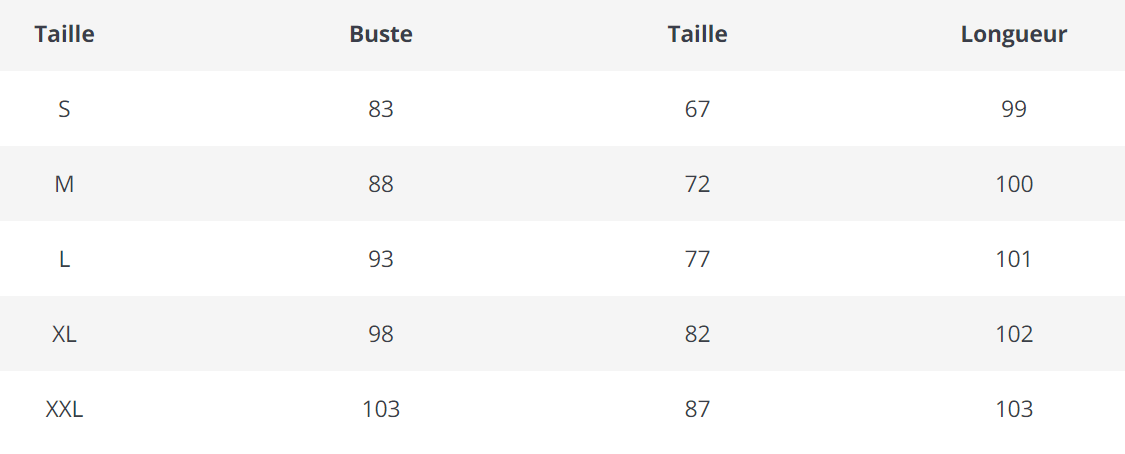Click the L size row label
This screenshot has width=1125, height=454.
(x=64, y=259)
